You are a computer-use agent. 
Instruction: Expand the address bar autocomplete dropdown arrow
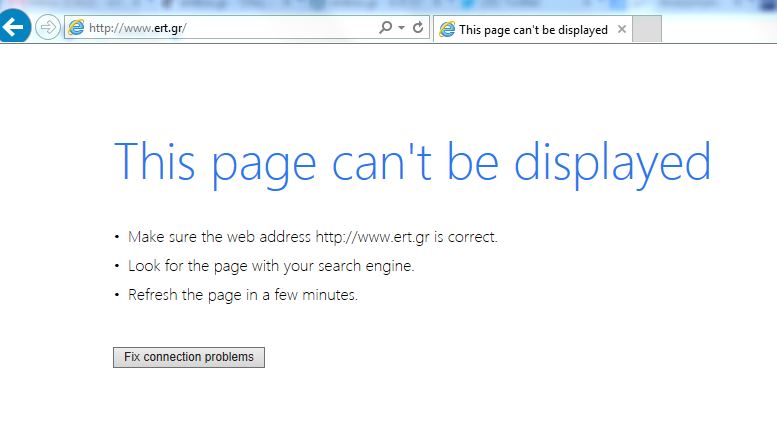401,28
